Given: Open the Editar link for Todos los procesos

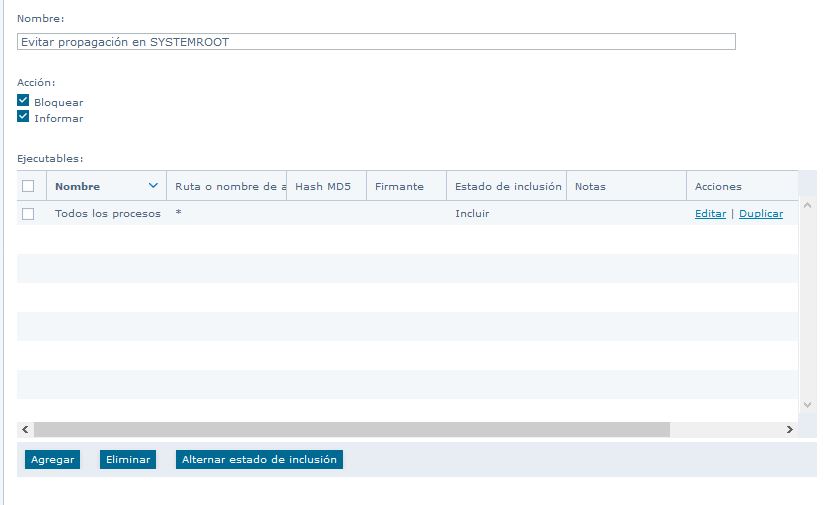Looking at the screenshot, I should tap(710, 213).
